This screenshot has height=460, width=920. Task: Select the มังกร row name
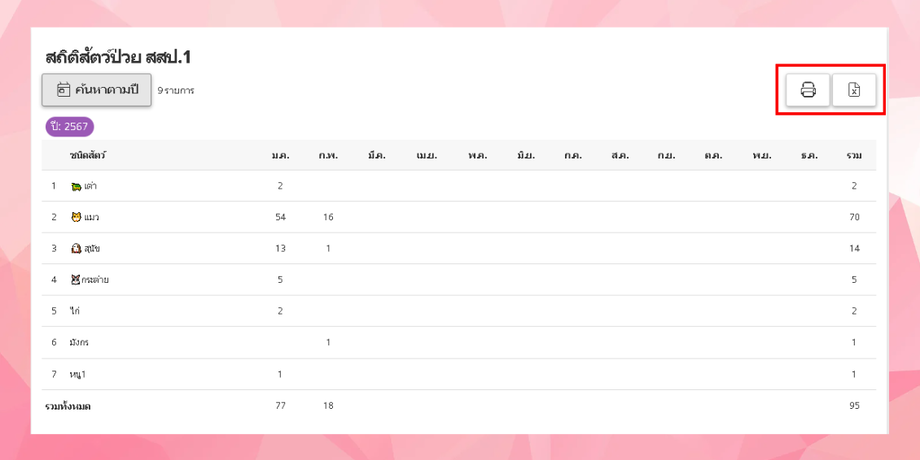(79, 342)
